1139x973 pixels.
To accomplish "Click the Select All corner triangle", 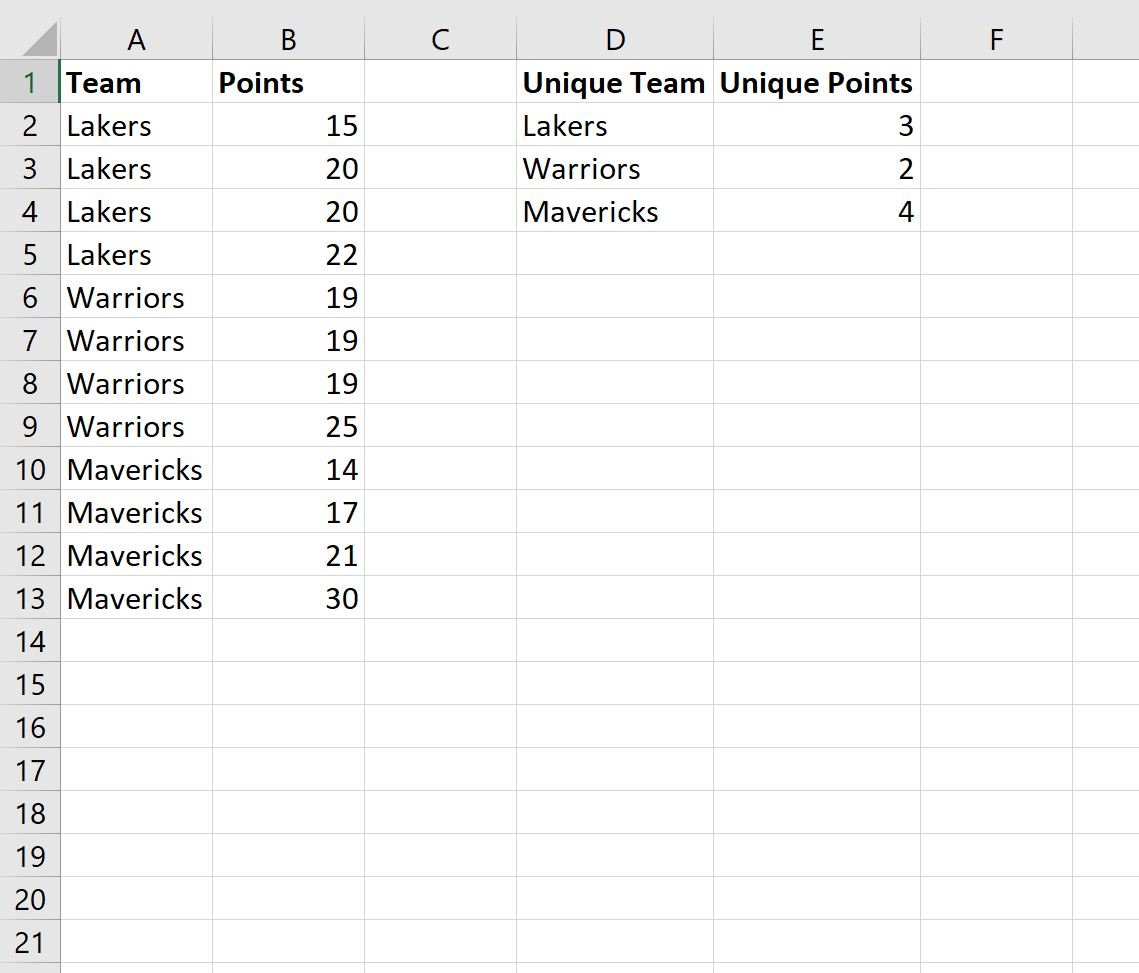I will coord(39,39).
